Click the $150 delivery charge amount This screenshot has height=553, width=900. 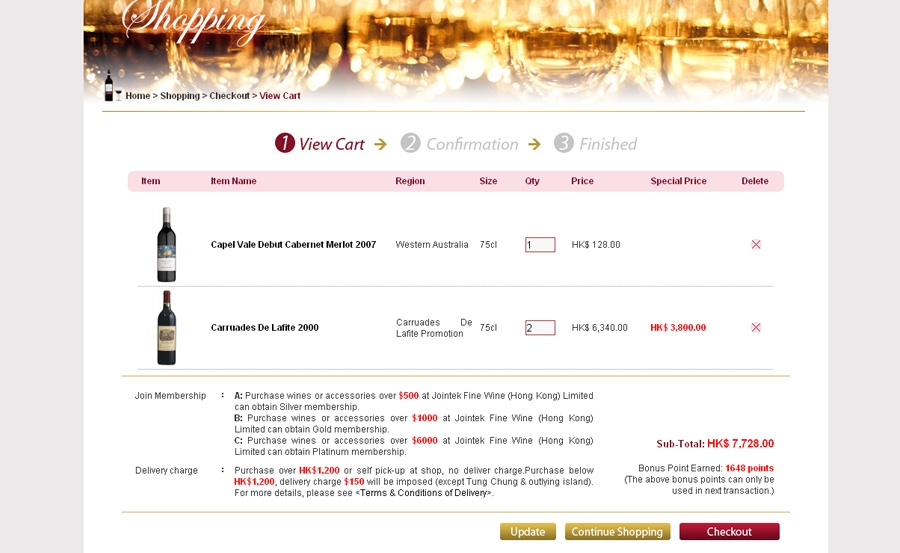[x=354, y=481]
